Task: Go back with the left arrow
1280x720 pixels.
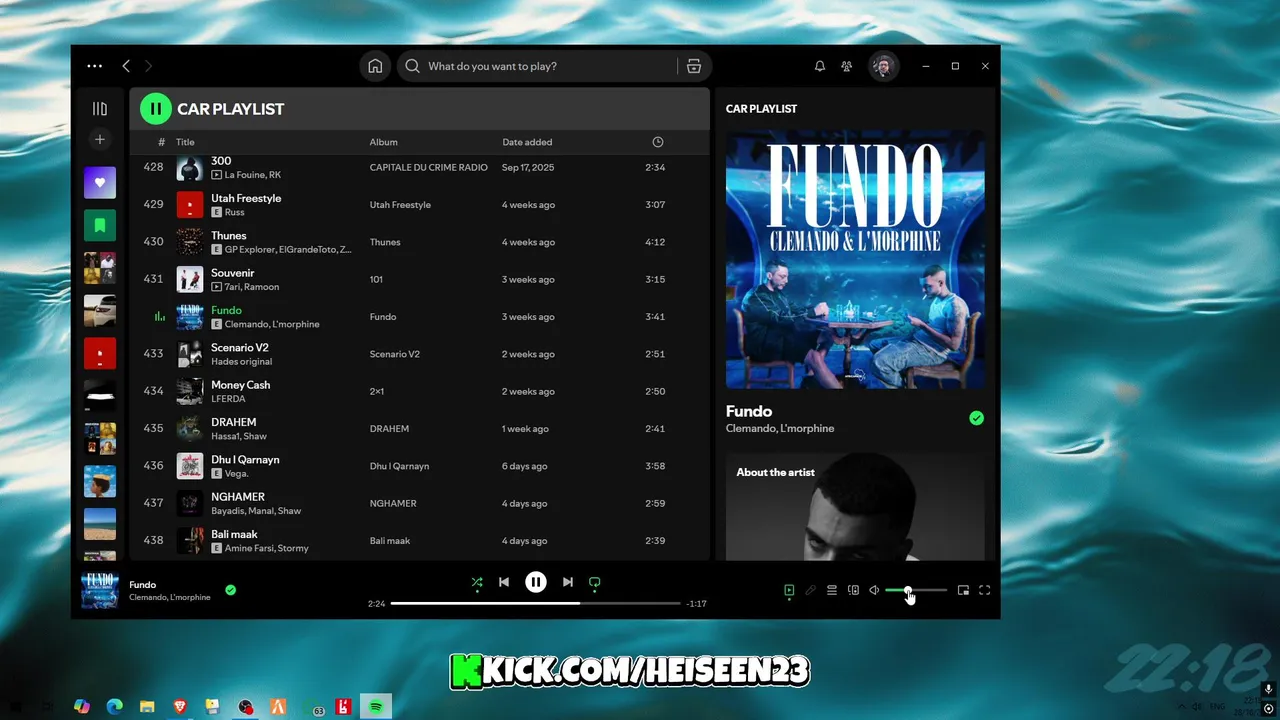Action: click(x=126, y=66)
